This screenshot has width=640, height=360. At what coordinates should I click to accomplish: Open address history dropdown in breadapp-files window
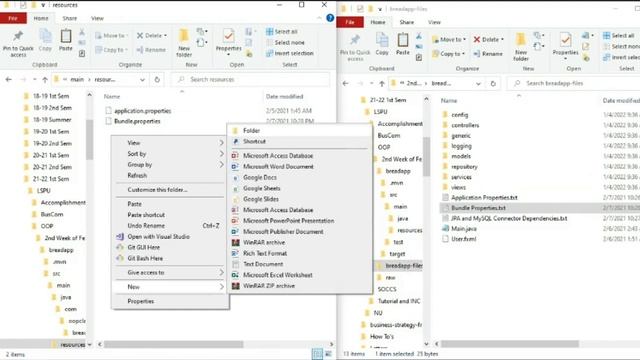click(478, 84)
